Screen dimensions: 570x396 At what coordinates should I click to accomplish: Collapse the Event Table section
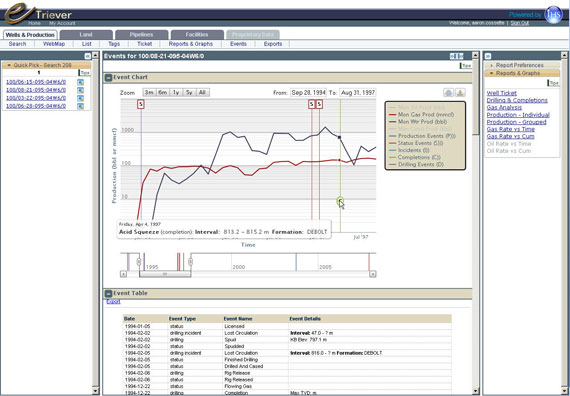coord(108,293)
